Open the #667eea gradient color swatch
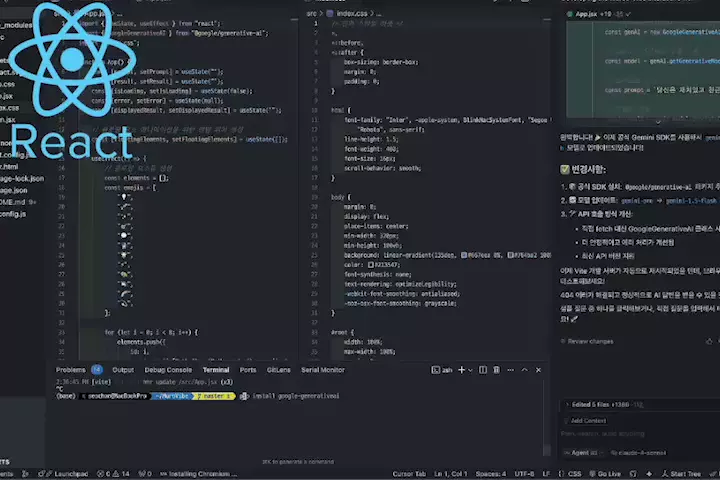The height and width of the screenshot is (480, 720). tap(464, 255)
